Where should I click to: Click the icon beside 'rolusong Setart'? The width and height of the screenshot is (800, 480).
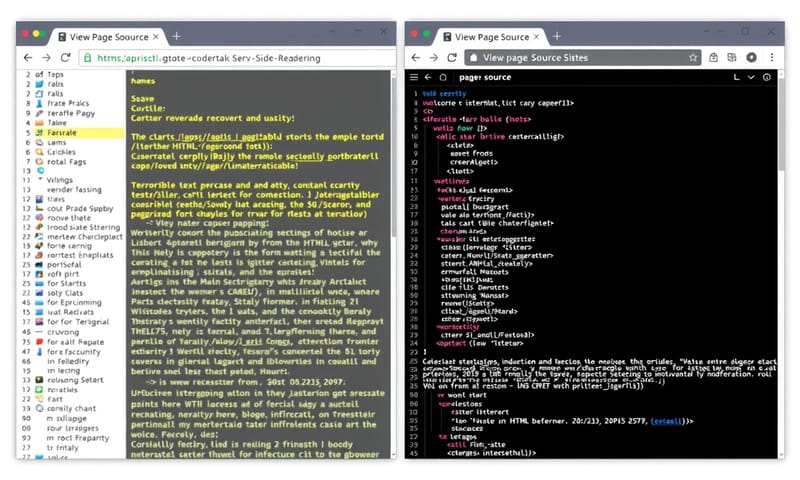pyautogui.click(x=39, y=380)
